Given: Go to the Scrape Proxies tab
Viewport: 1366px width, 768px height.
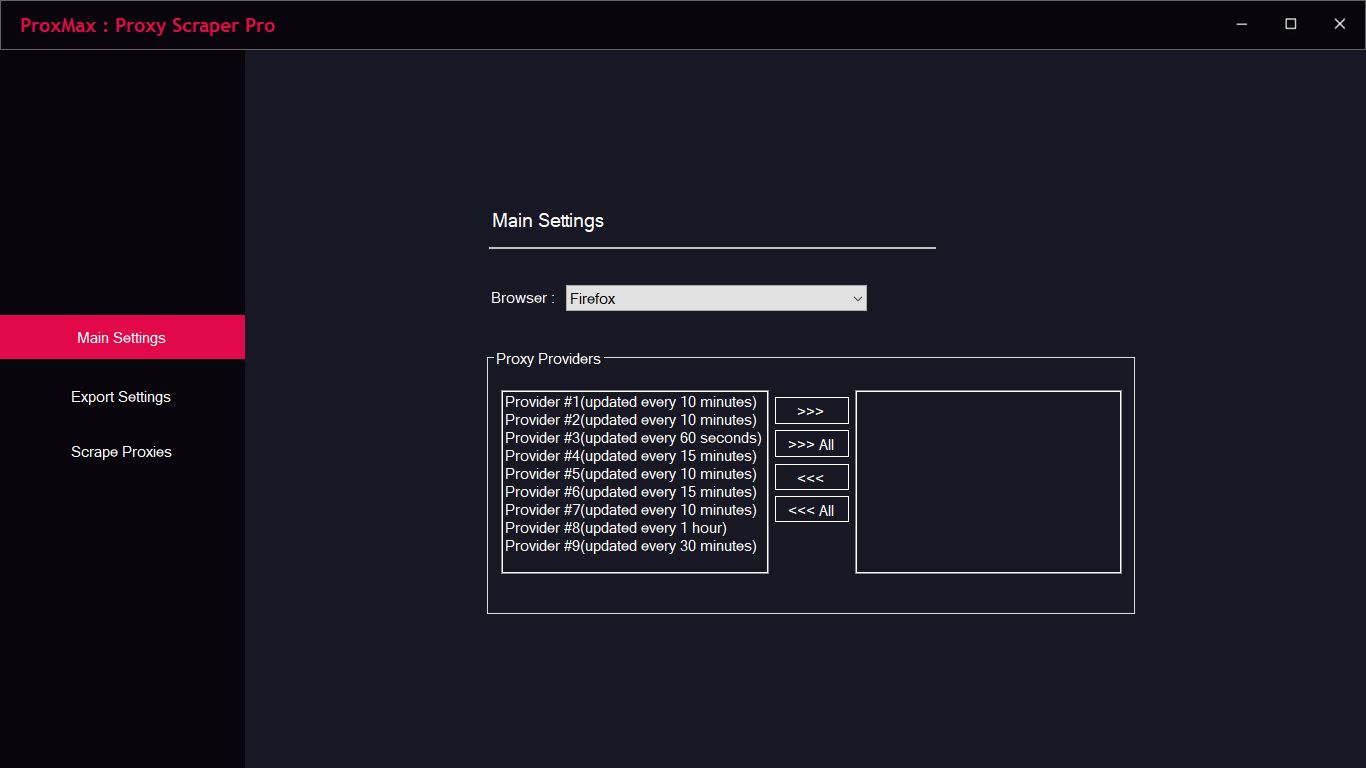Looking at the screenshot, I should [x=121, y=452].
